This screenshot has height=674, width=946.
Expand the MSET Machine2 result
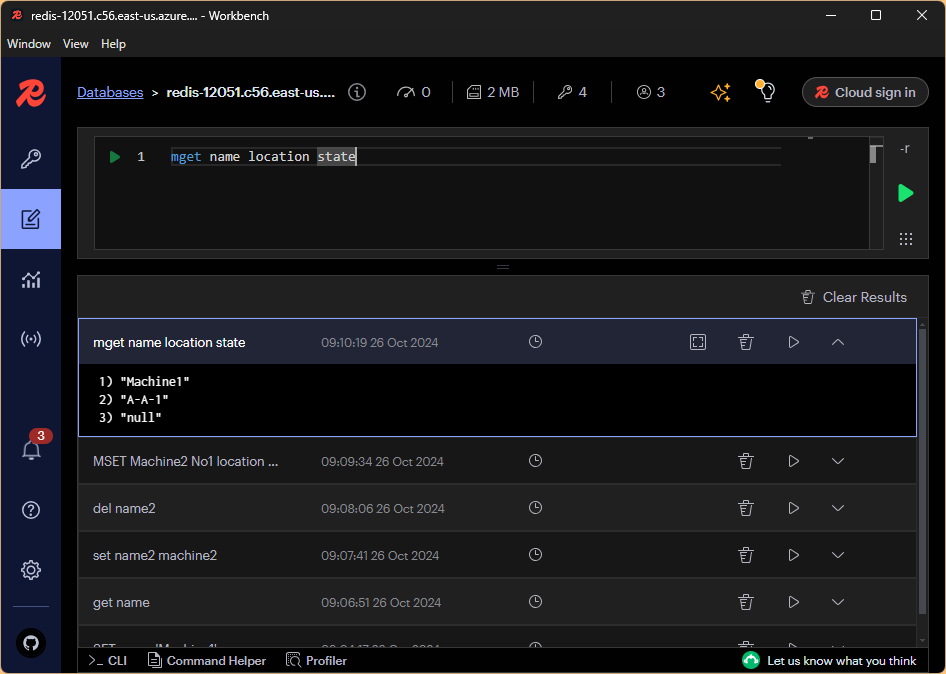[837, 461]
